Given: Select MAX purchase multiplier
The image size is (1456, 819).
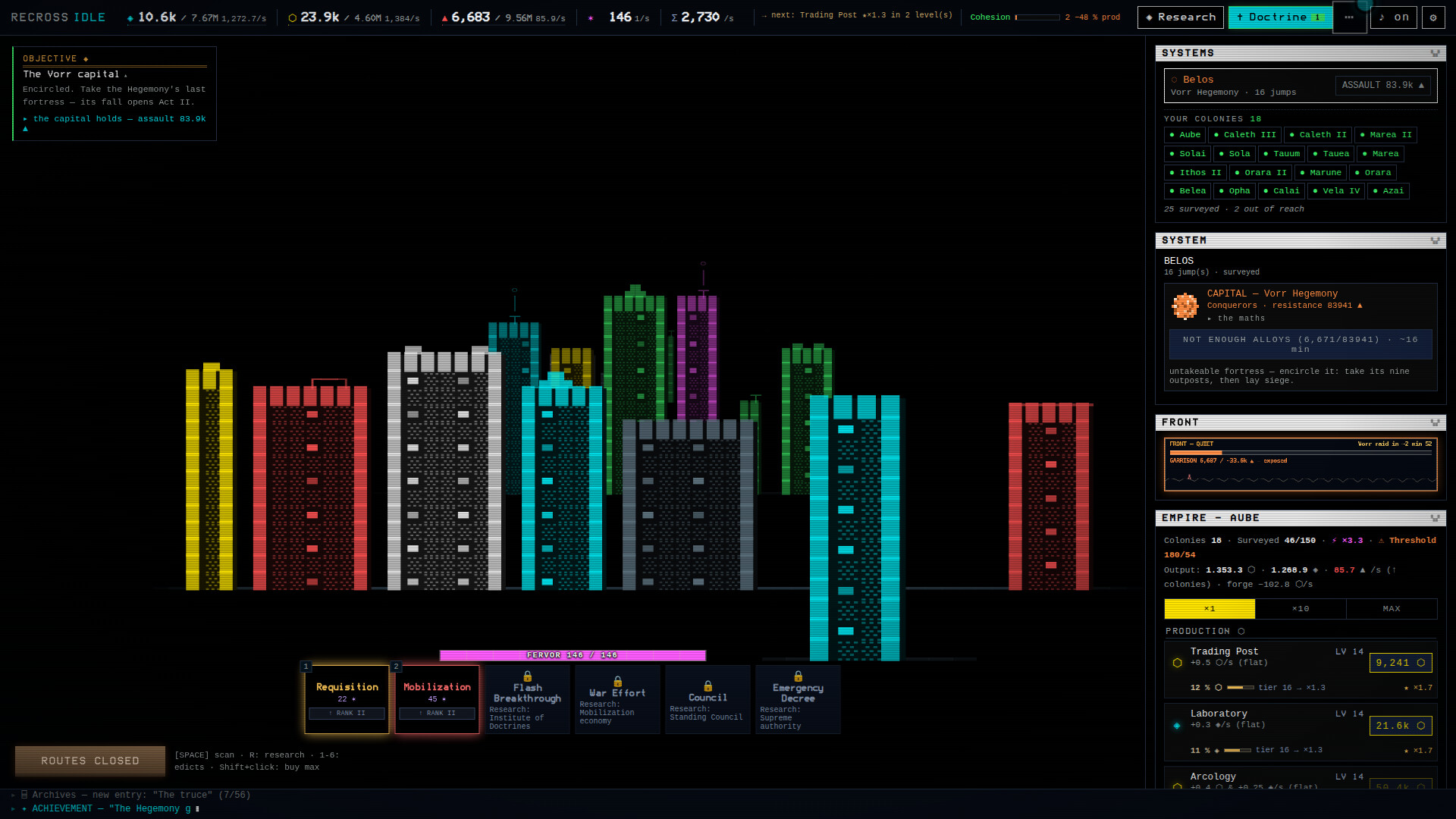Looking at the screenshot, I should pos(1392,609).
